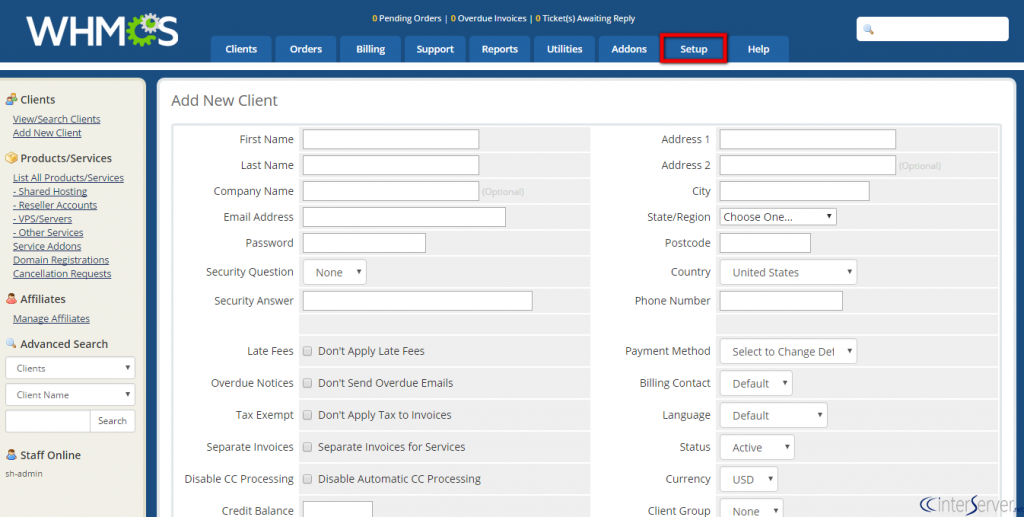
Task: Click Ticket(s) Awaiting Reply link
Action: [585, 18]
